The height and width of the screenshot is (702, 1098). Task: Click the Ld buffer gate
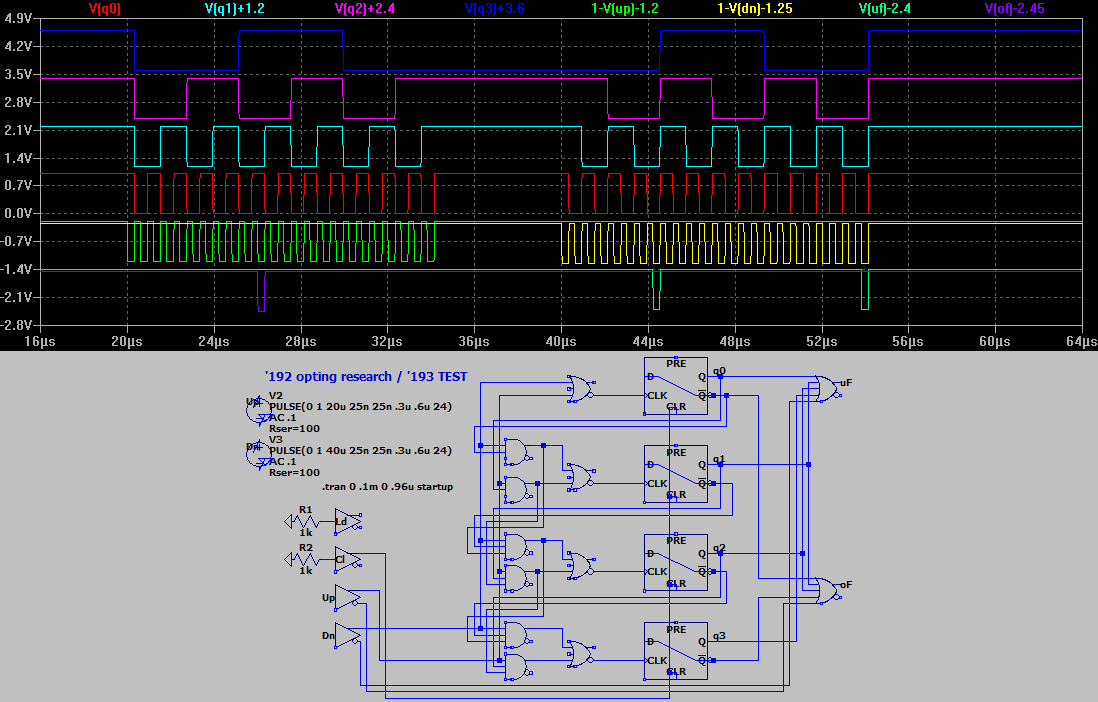[346, 521]
